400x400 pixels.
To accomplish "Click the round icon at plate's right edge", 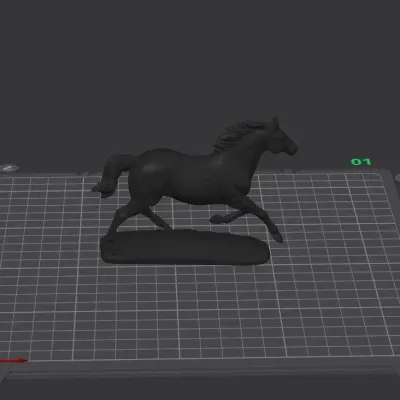I will [397, 177].
